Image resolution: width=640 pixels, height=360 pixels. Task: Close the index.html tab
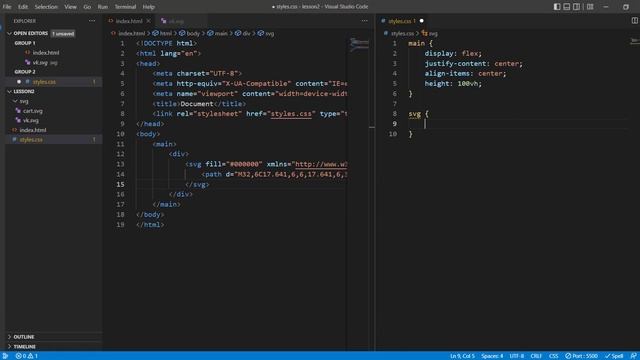[149, 21]
